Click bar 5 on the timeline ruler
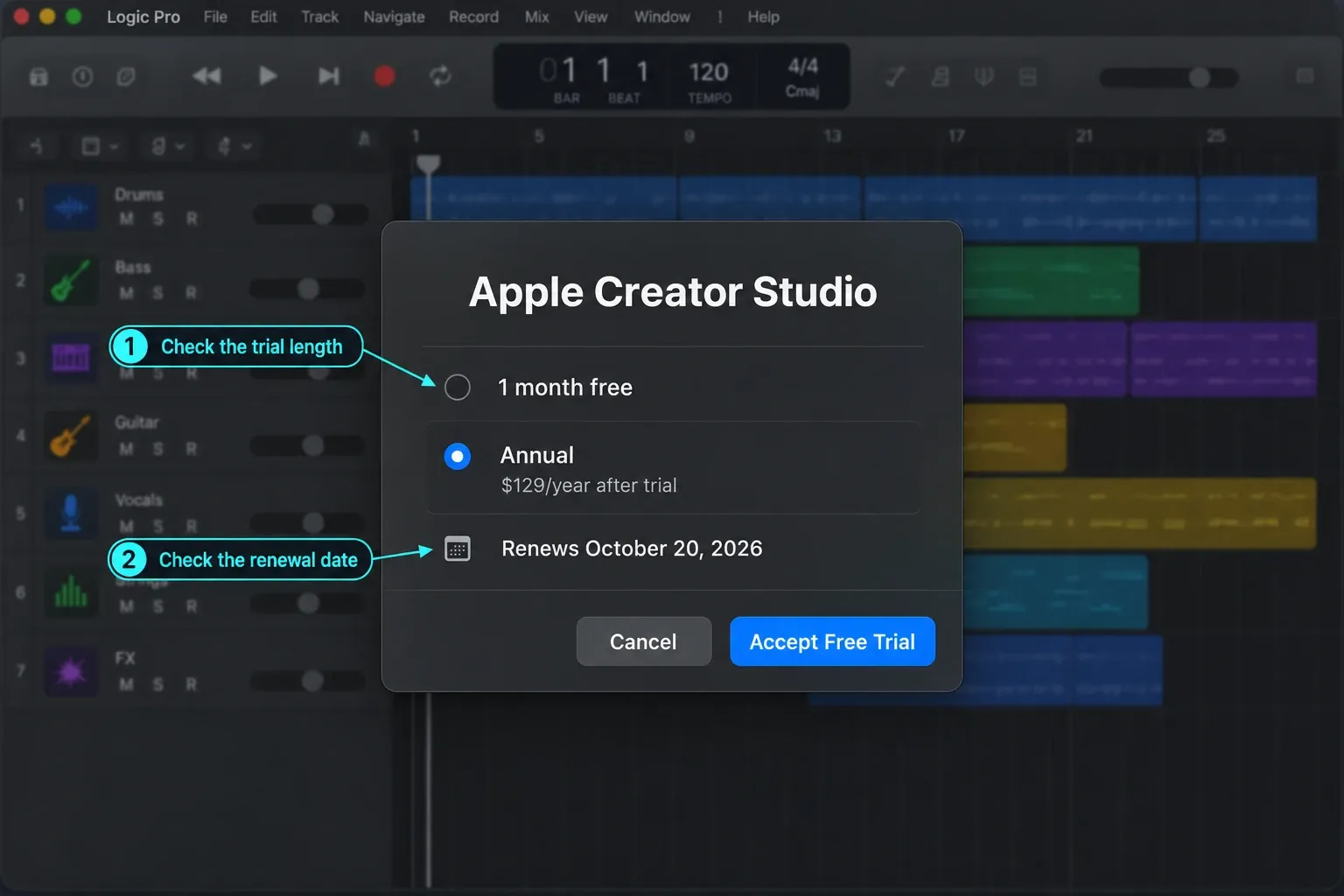This screenshot has height=896, width=1344. coord(539,136)
